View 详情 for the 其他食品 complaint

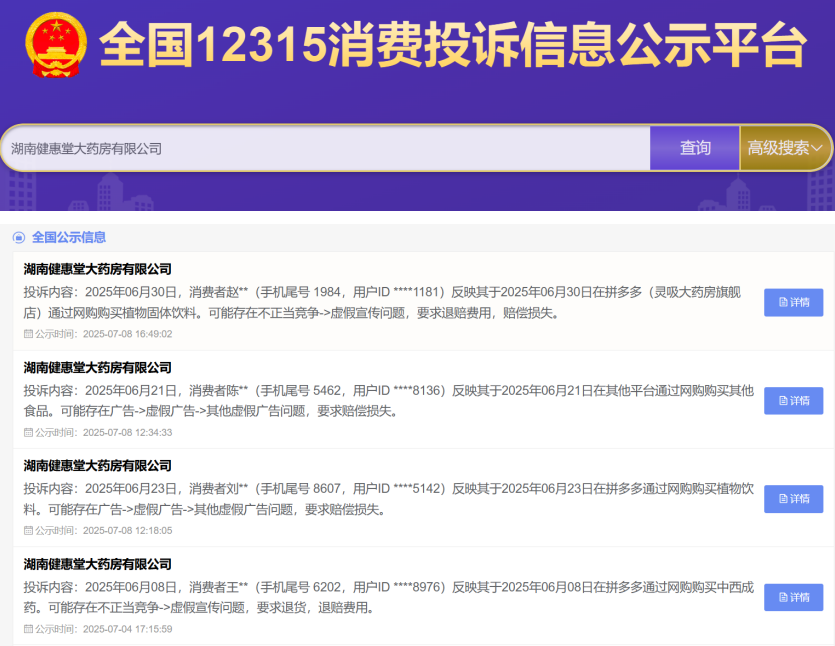tap(793, 401)
